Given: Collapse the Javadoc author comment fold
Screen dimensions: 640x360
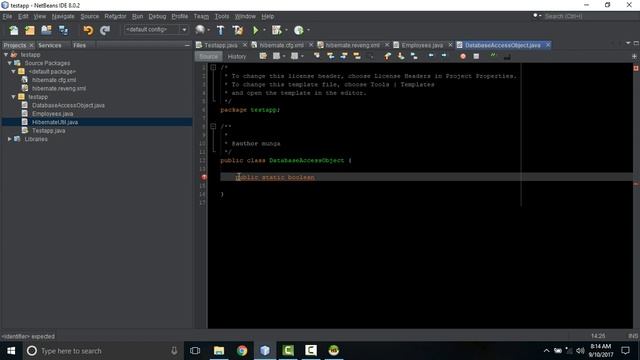Looking at the screenshot, I should click(x=213, y=127).
